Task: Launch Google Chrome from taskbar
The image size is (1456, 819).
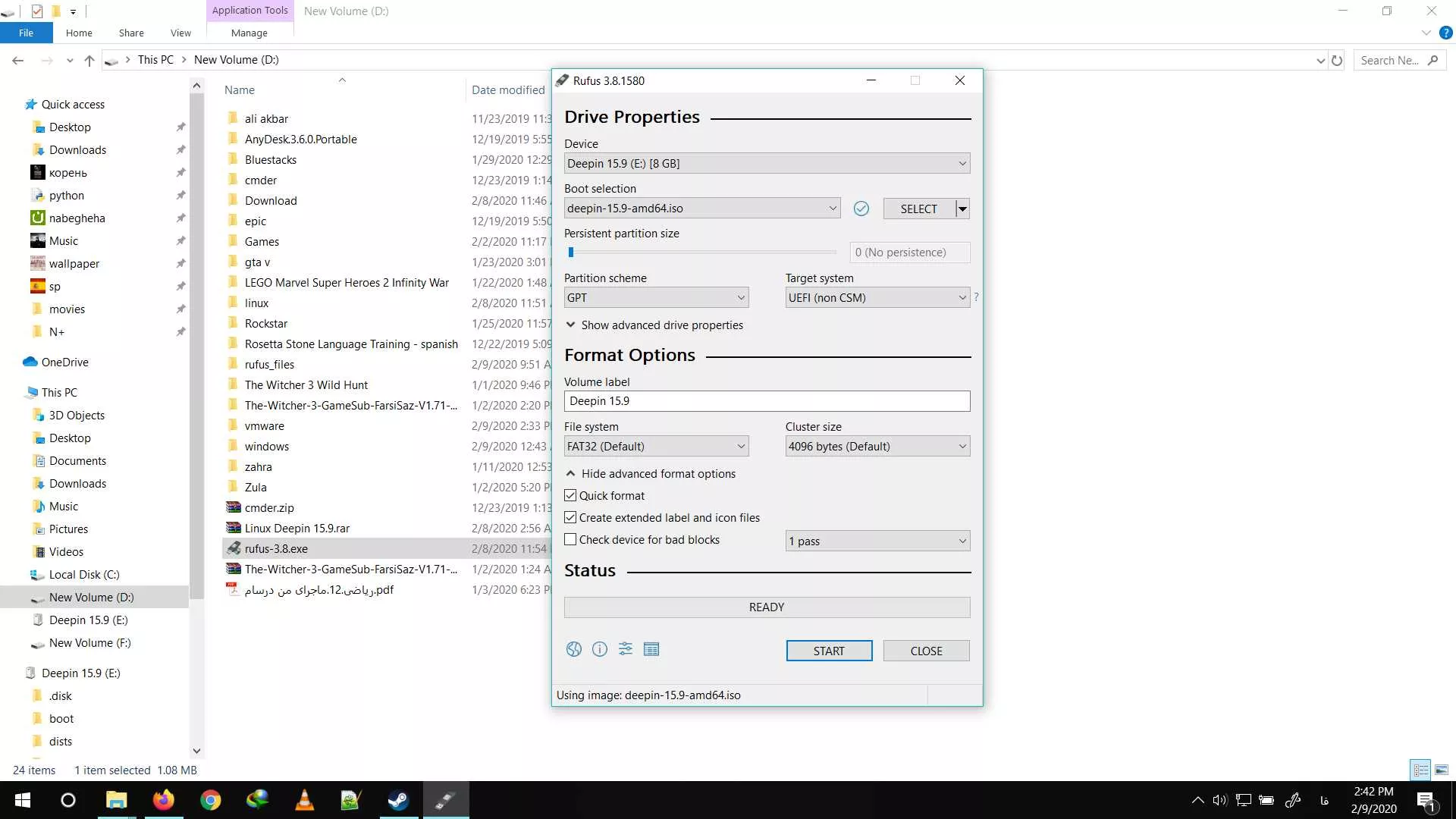Action: point(210,800)
